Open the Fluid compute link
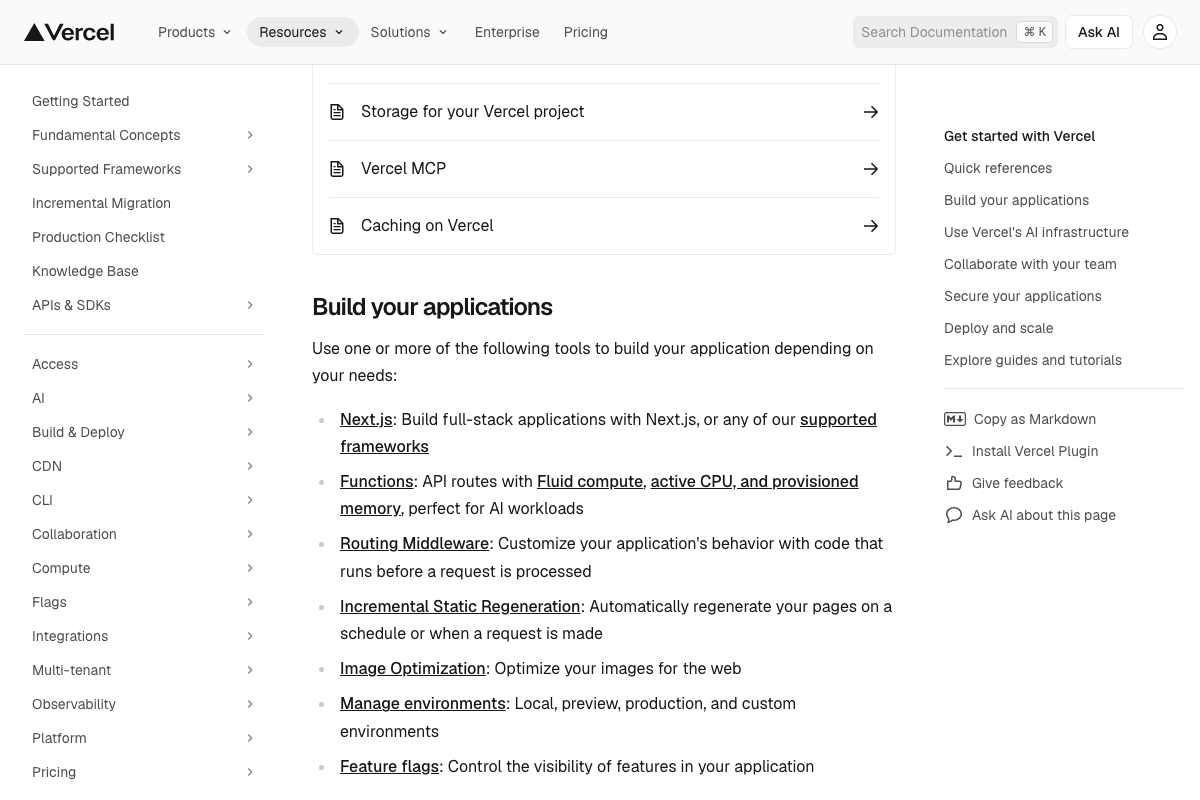Viewport: 1200px width, 800px height. (590, 481)
